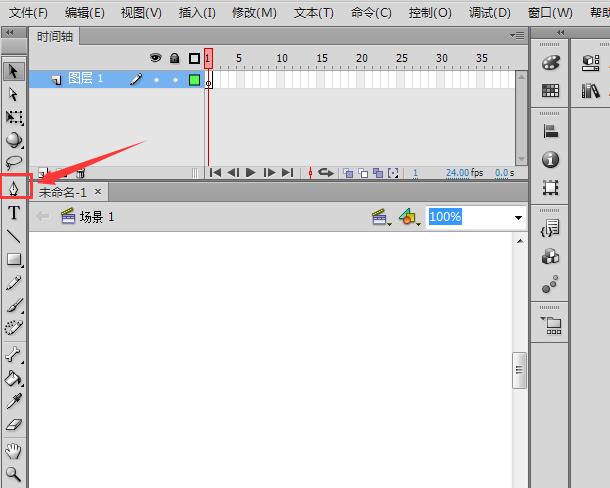Select the Hand tool
This screenshot has width=610, height=488.
coord(14,451)
